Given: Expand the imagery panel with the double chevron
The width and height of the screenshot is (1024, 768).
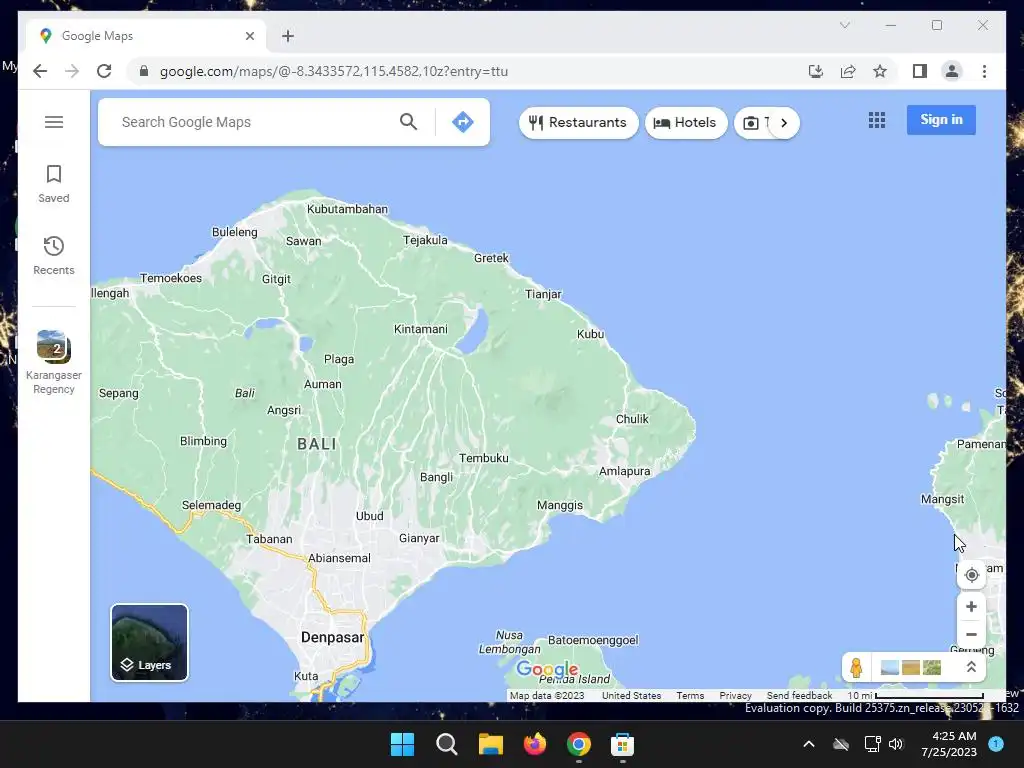Looking at the screenshot, I should pyautogui.click(x=971, y=667).
